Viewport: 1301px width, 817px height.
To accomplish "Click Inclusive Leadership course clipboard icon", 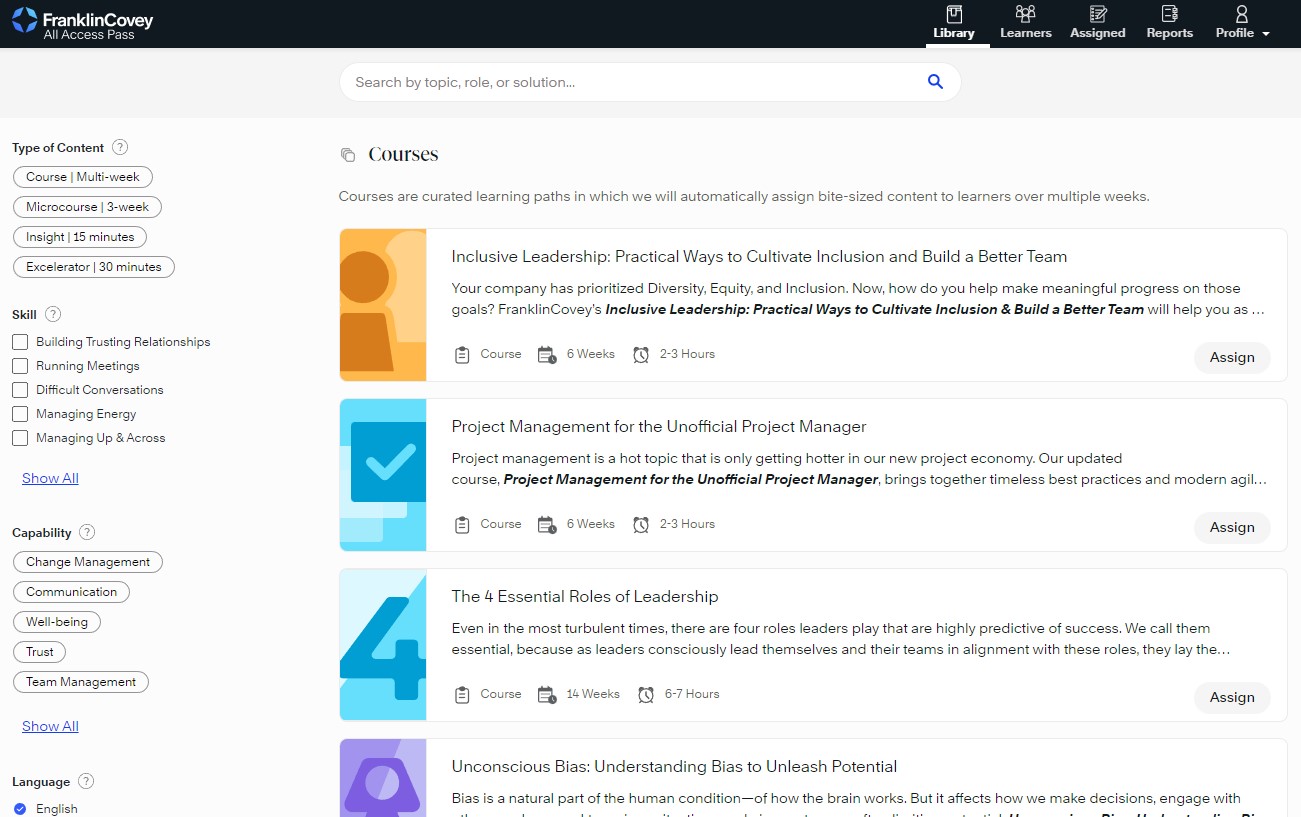I will point(462,354).
